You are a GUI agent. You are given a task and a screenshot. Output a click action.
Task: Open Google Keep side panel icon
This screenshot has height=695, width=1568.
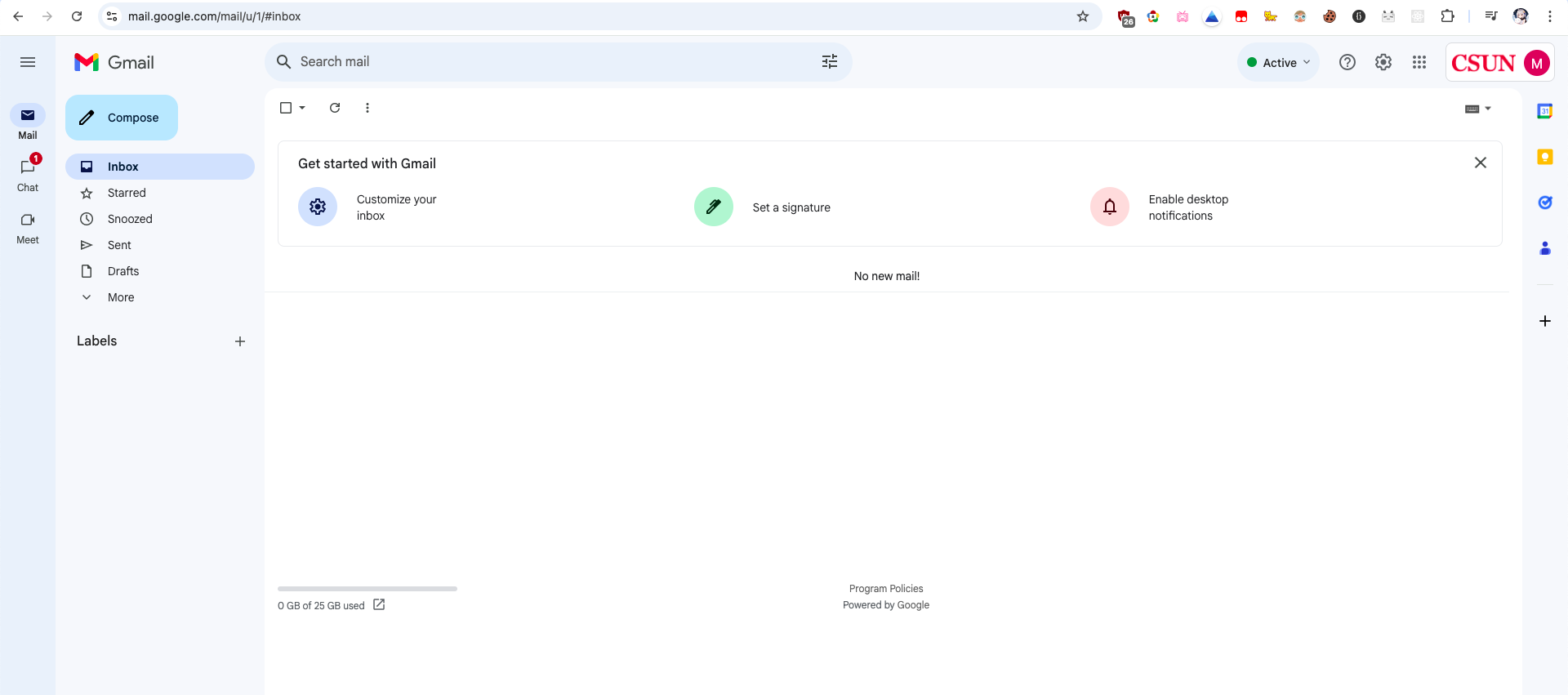(x=1544, y=157)
